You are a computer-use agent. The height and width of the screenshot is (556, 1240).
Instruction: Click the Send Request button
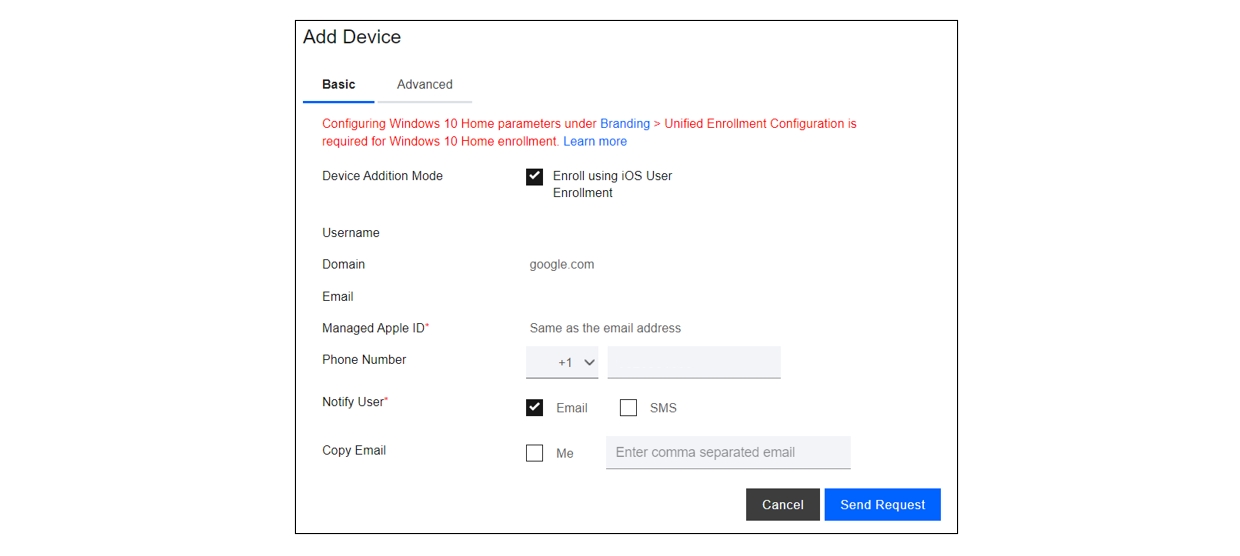tap(883, 505)
